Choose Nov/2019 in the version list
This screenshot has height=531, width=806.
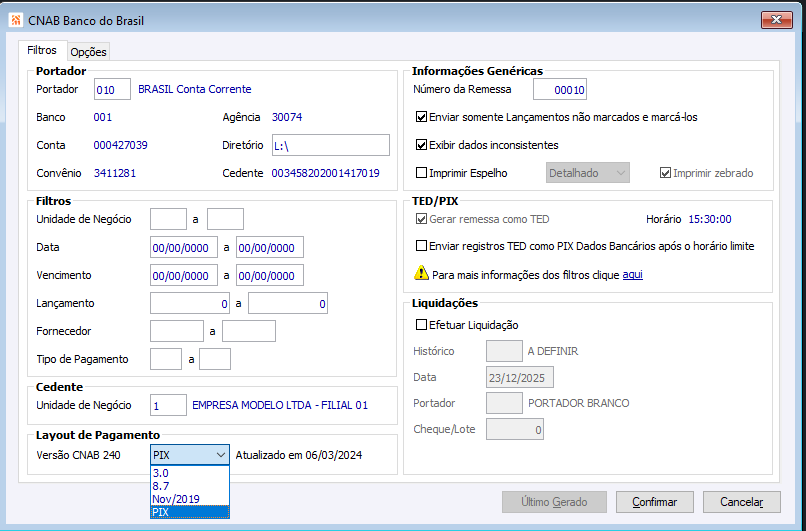175,498
